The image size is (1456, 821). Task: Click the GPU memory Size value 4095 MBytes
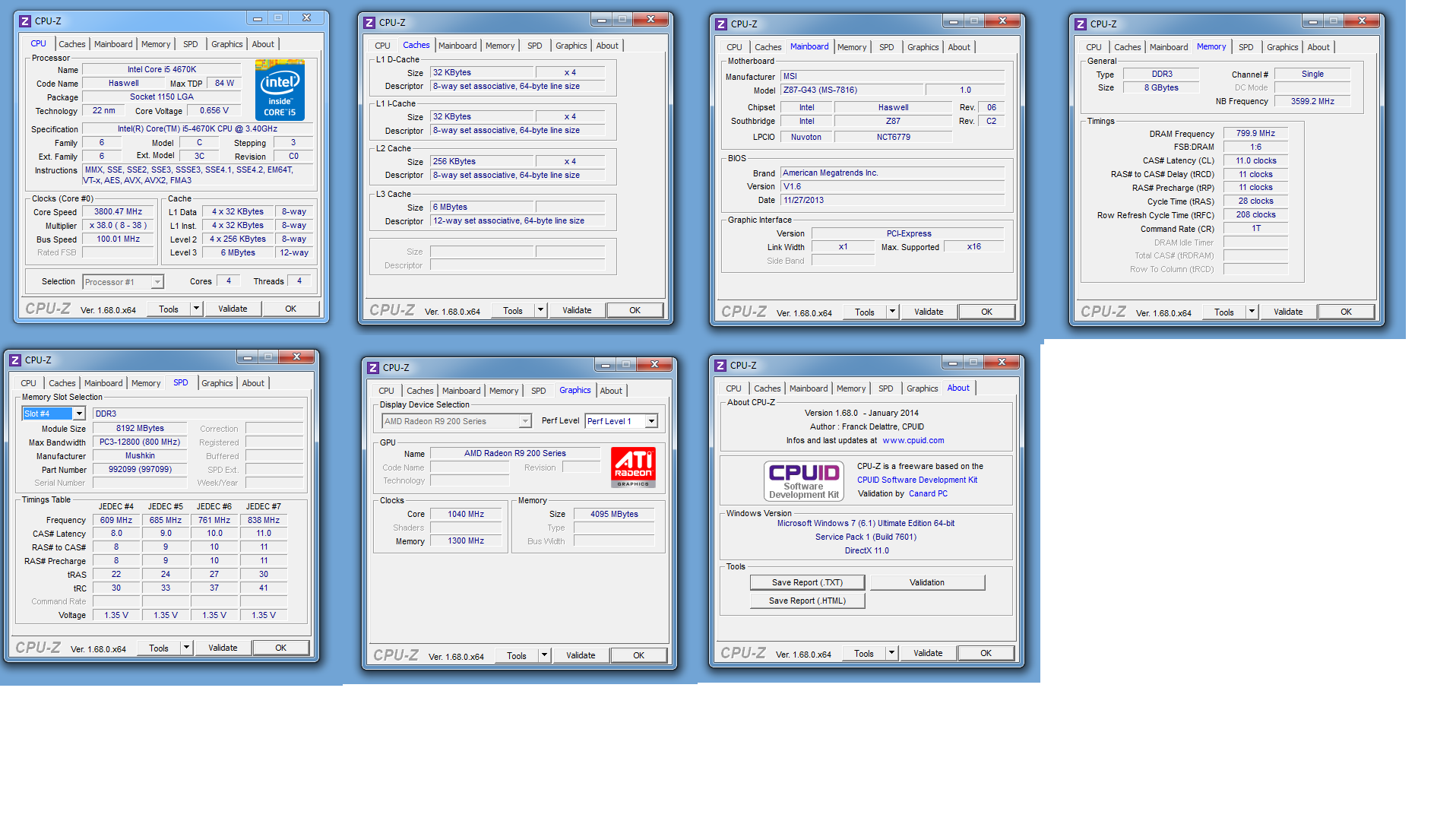pyautogui.click(x=614, y=515)
